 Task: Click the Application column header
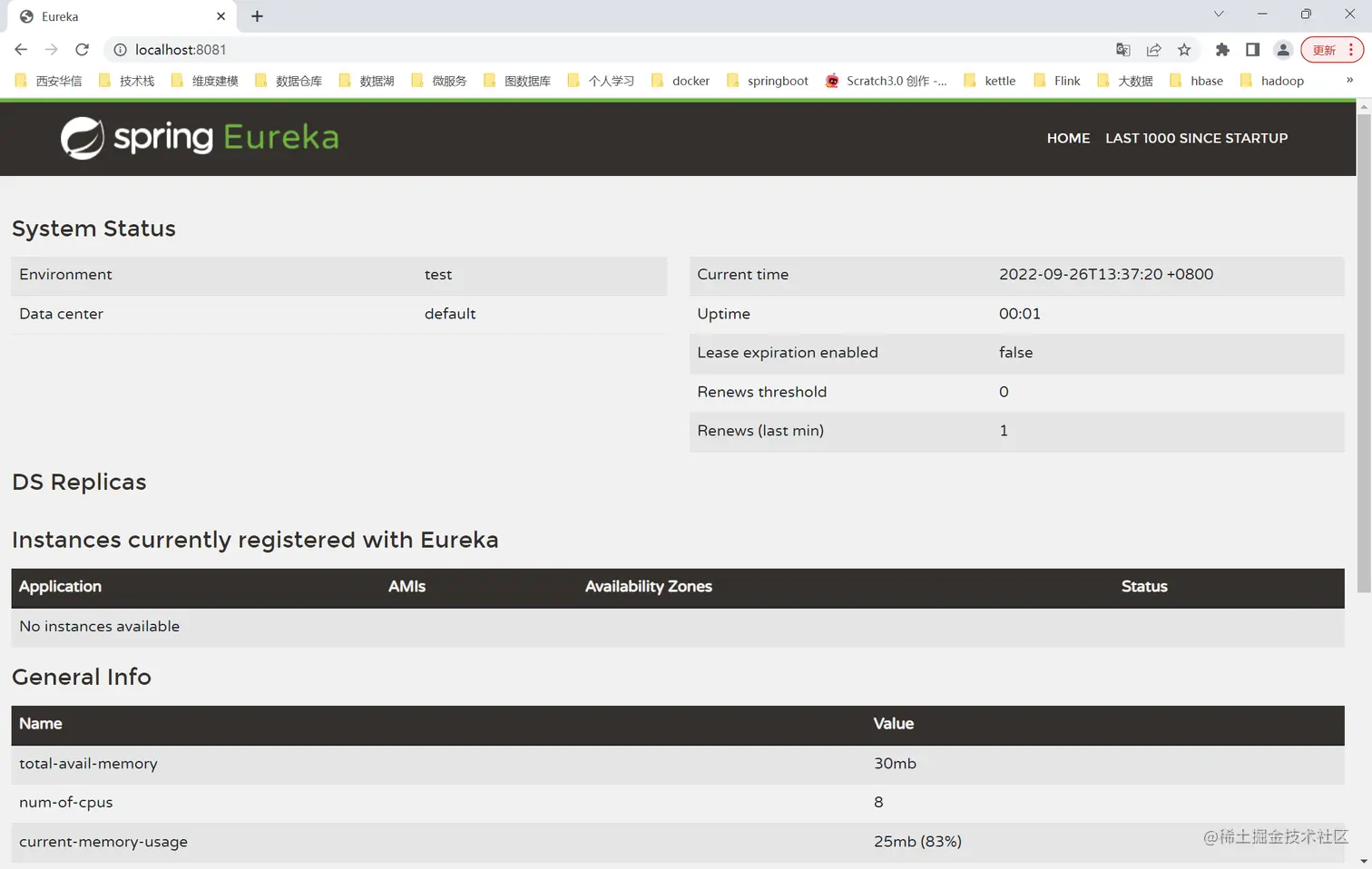click(x=61, y=587)
